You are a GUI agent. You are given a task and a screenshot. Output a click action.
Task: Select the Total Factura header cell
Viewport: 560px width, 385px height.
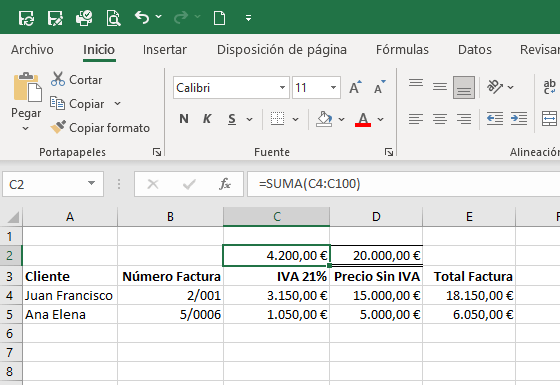point(469,276)
